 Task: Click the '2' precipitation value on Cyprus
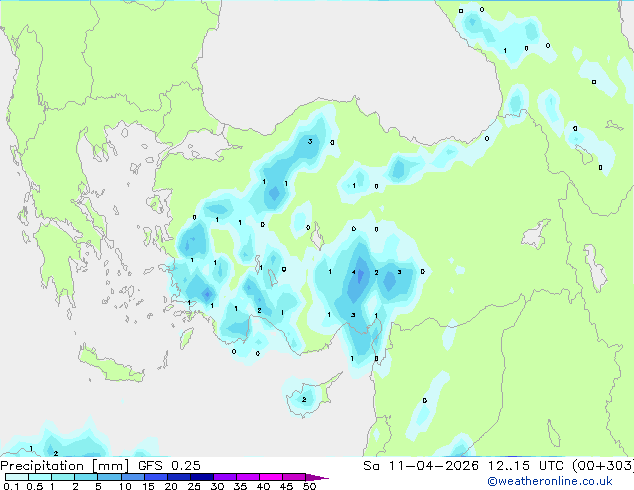[304, 400]
